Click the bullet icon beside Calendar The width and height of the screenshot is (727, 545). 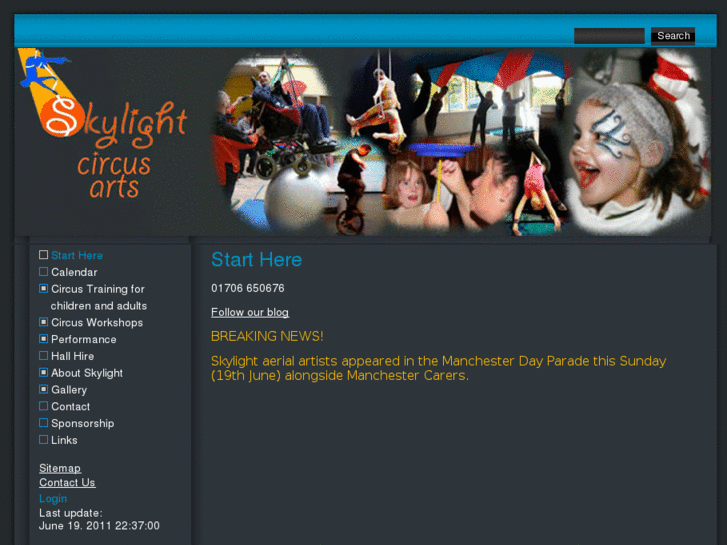(44, 272)
